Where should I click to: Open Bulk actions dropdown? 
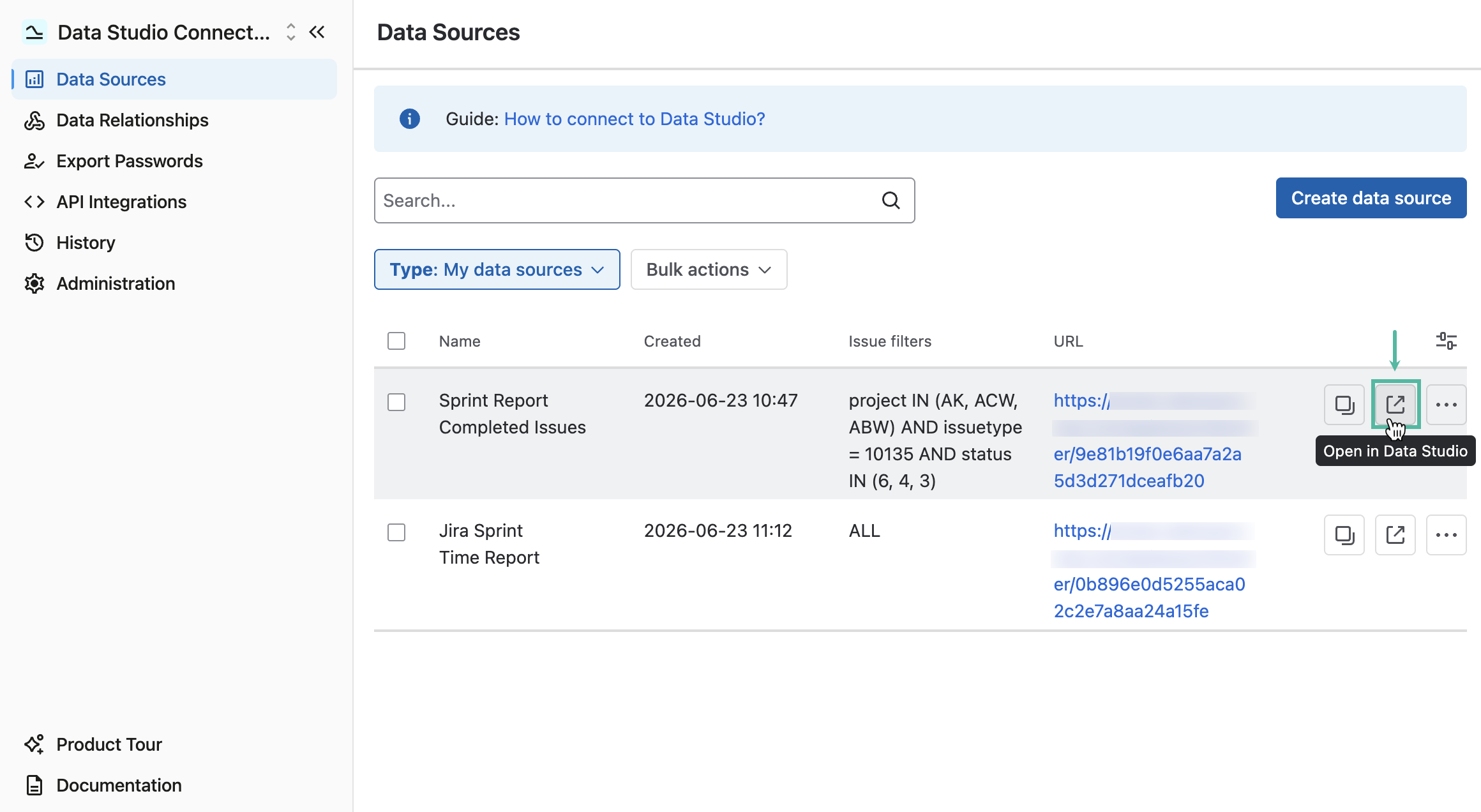coord(709,269)
